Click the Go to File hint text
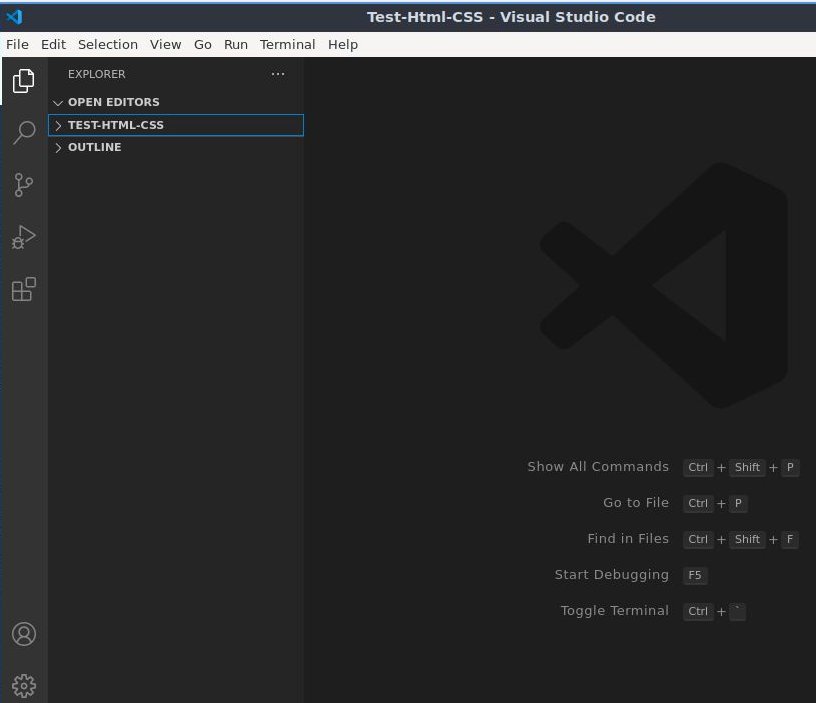The image size is (816, 703). [636, 503]
